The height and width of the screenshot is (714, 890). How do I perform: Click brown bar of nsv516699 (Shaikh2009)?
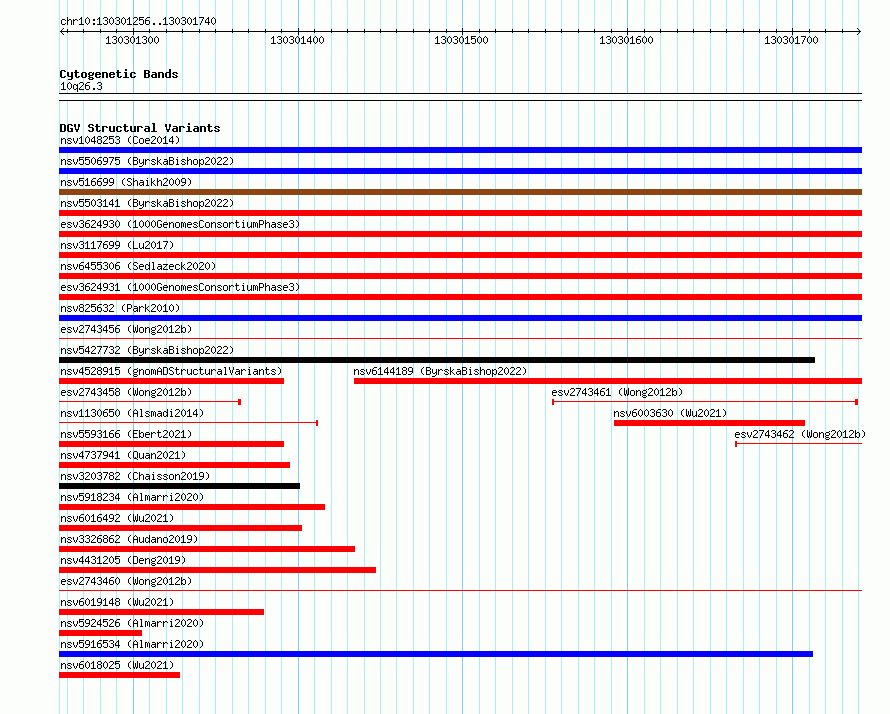(x=460, y=192)
